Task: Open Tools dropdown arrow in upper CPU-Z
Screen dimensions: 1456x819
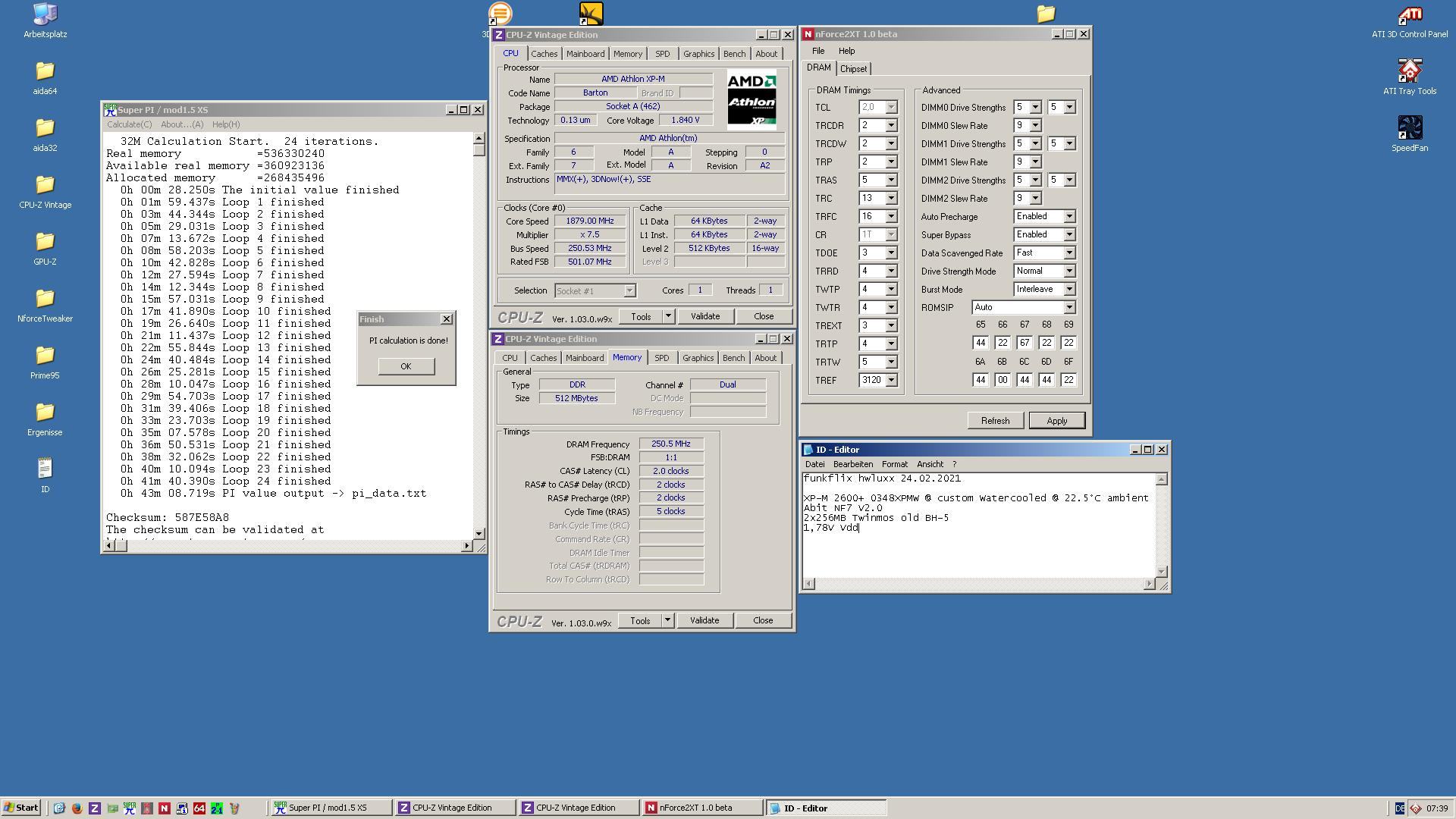Action: (x=668, y=316)
